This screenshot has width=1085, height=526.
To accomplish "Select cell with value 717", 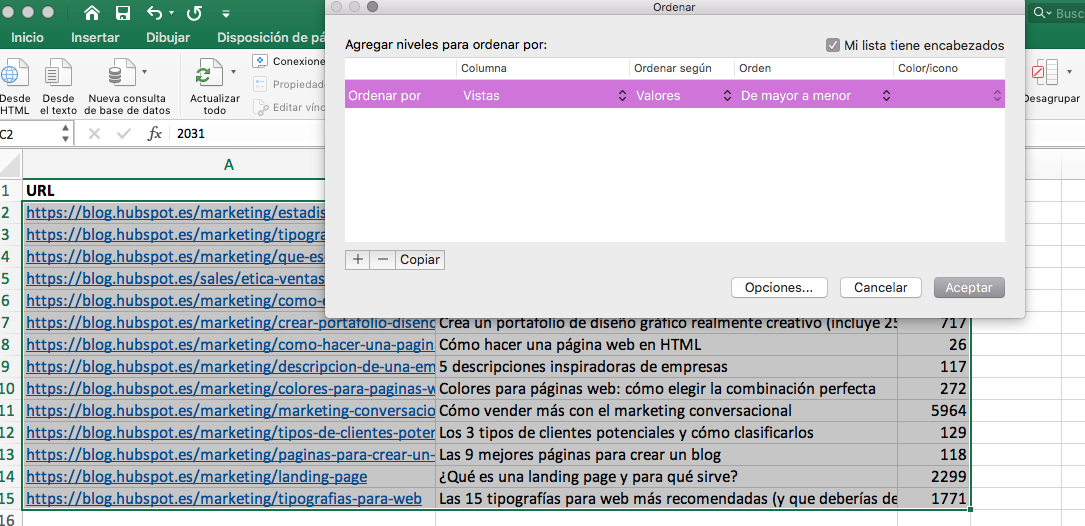I will pyautogui.click(x=934, y=325).
